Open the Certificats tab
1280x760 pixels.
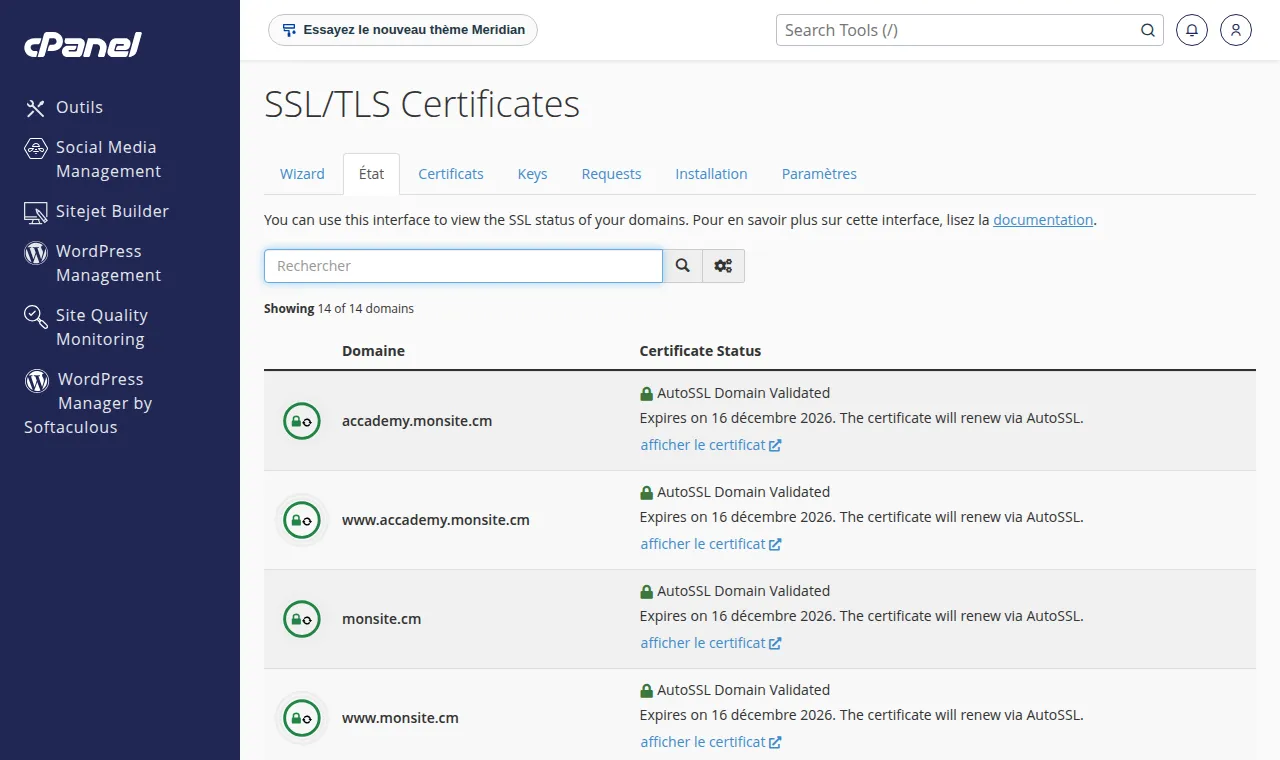coord(451,174)
